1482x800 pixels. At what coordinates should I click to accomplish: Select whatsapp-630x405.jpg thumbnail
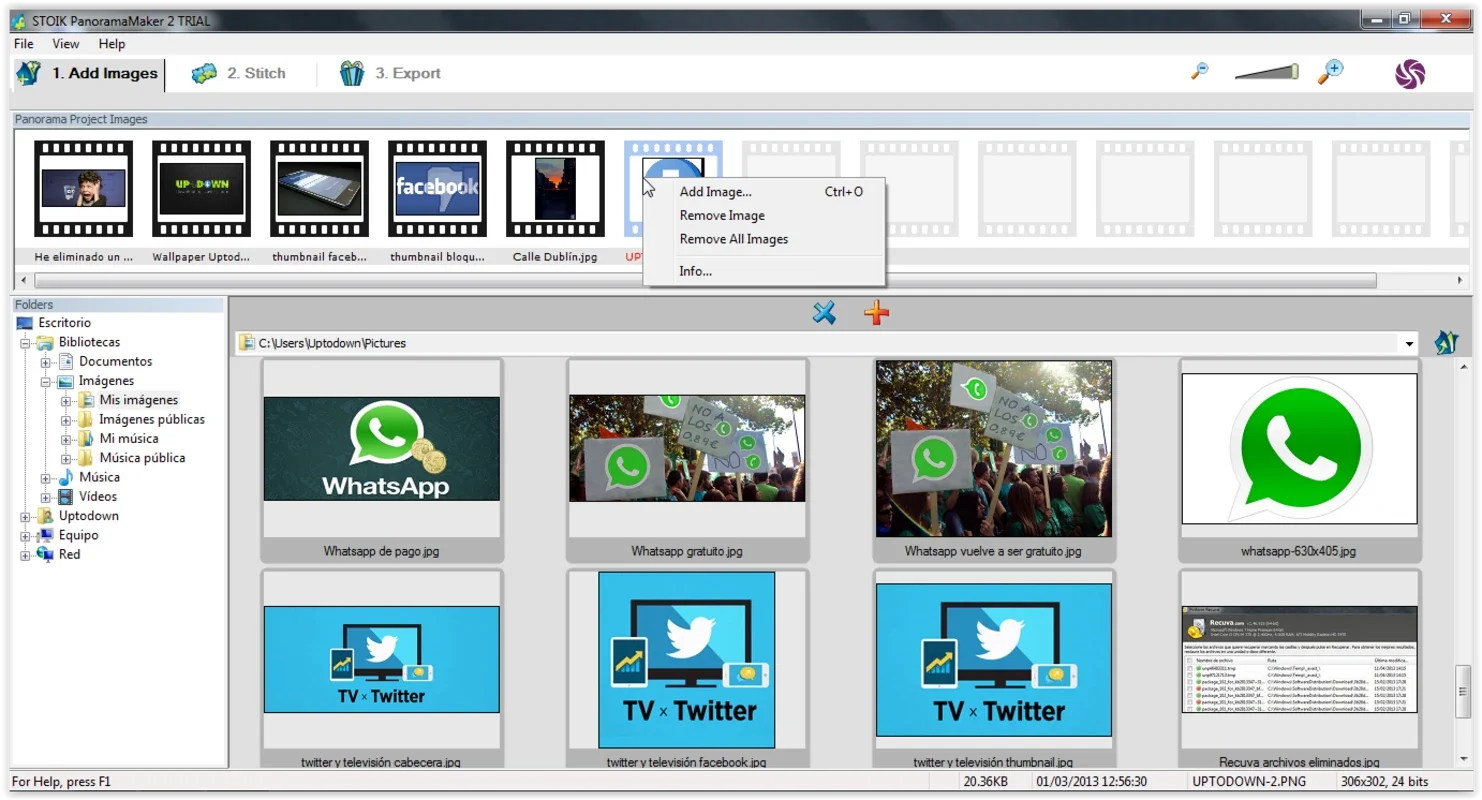1299,460
